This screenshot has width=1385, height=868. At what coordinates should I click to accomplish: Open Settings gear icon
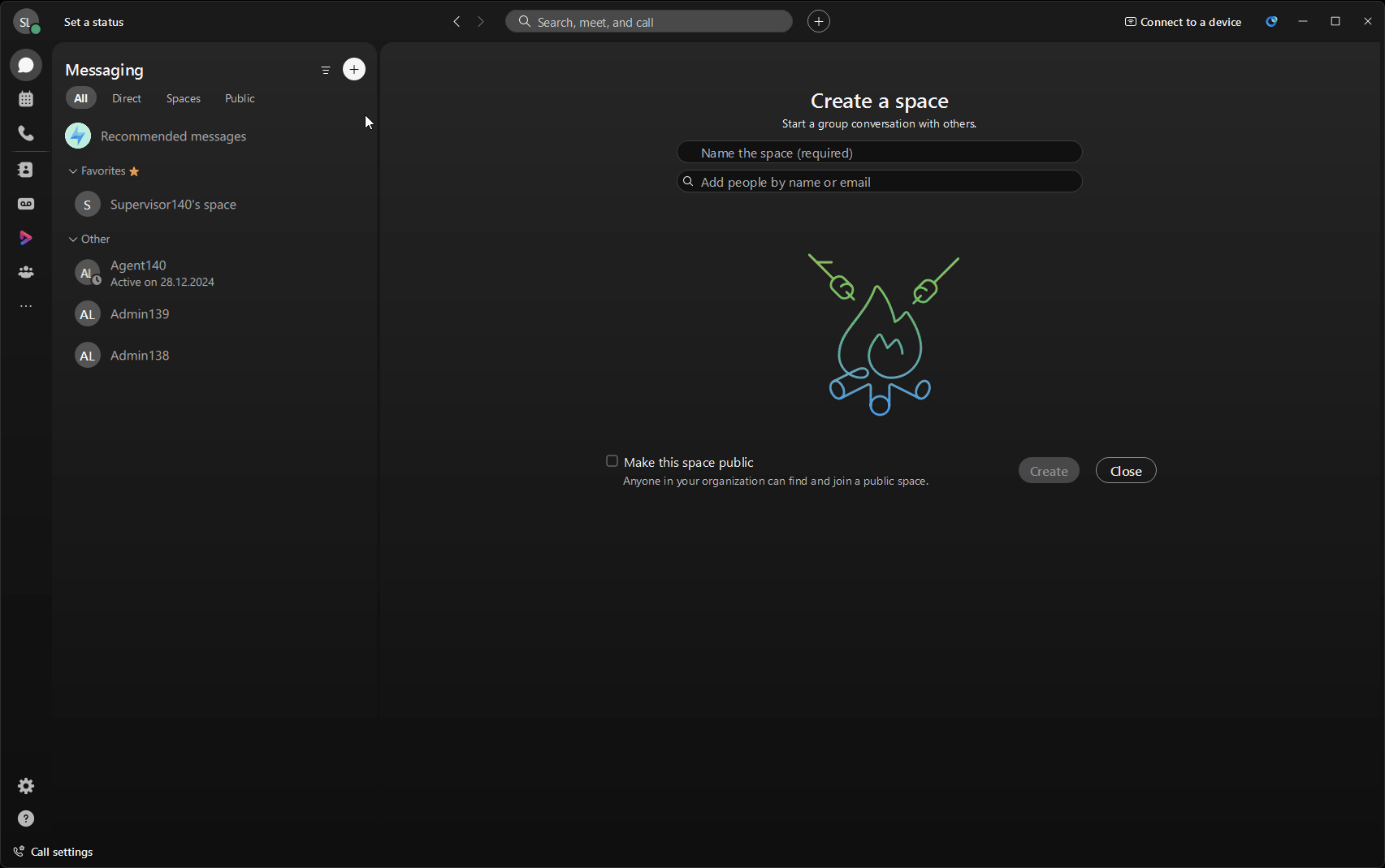point(26,786)
